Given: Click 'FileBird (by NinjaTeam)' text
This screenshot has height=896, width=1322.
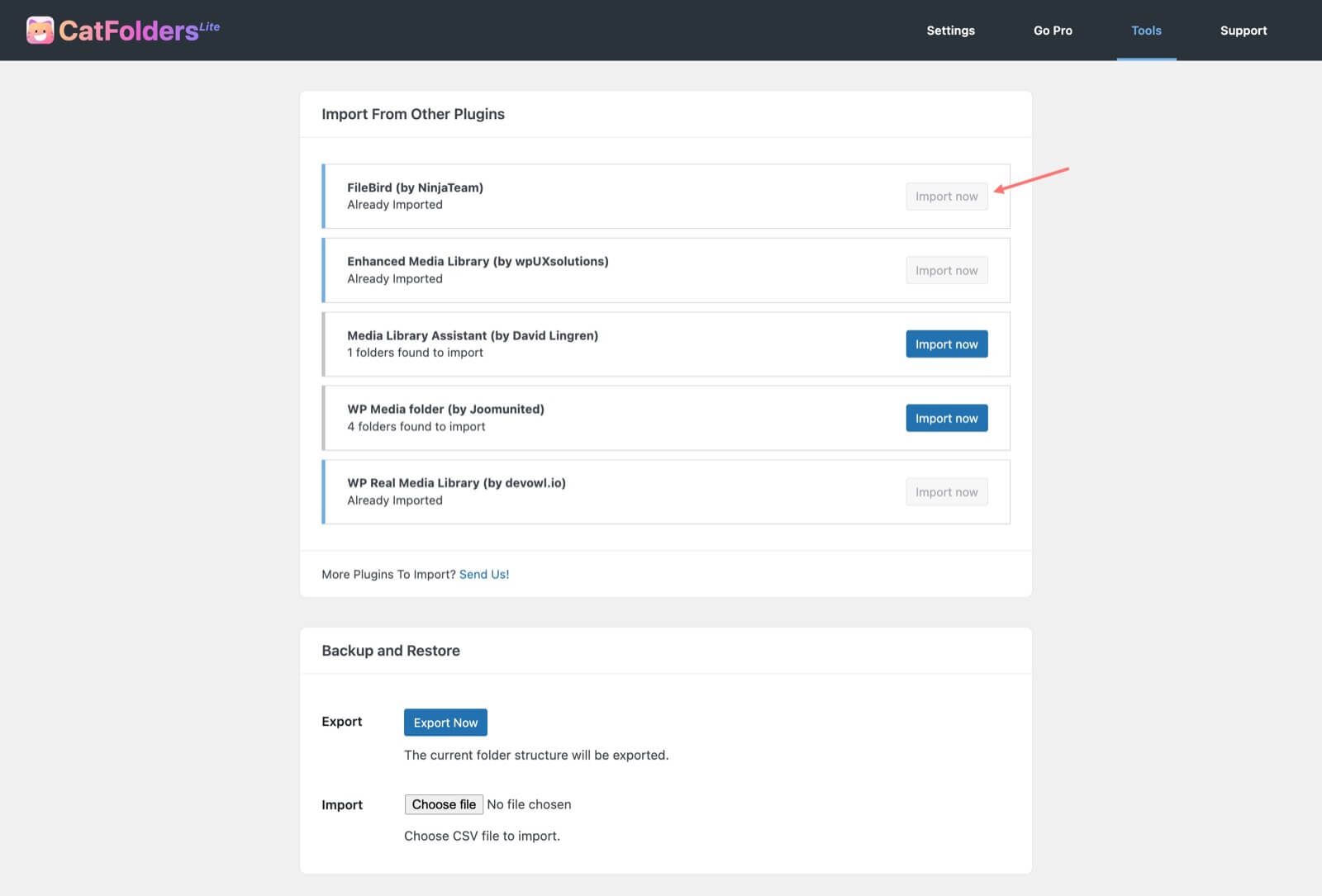Looking at the screenshot, I should [x=415, y=187].
